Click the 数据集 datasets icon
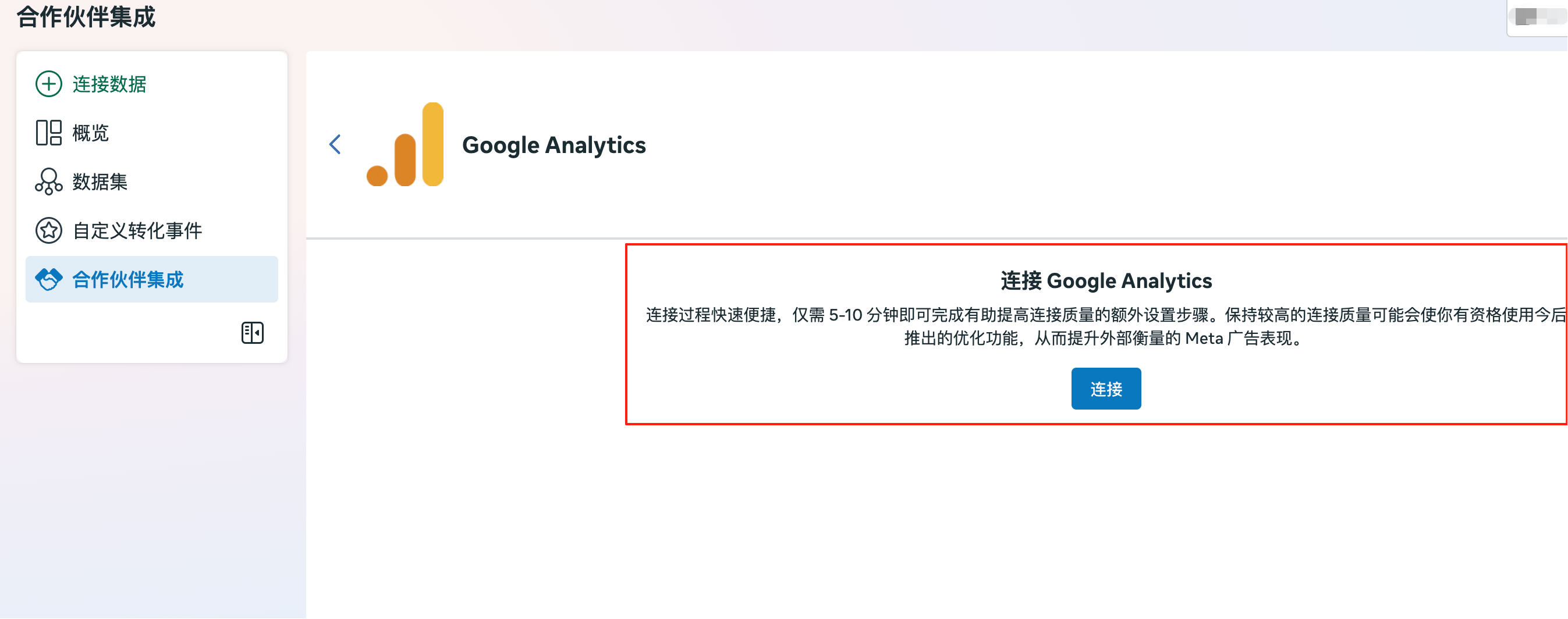 [x=49, y=182]
